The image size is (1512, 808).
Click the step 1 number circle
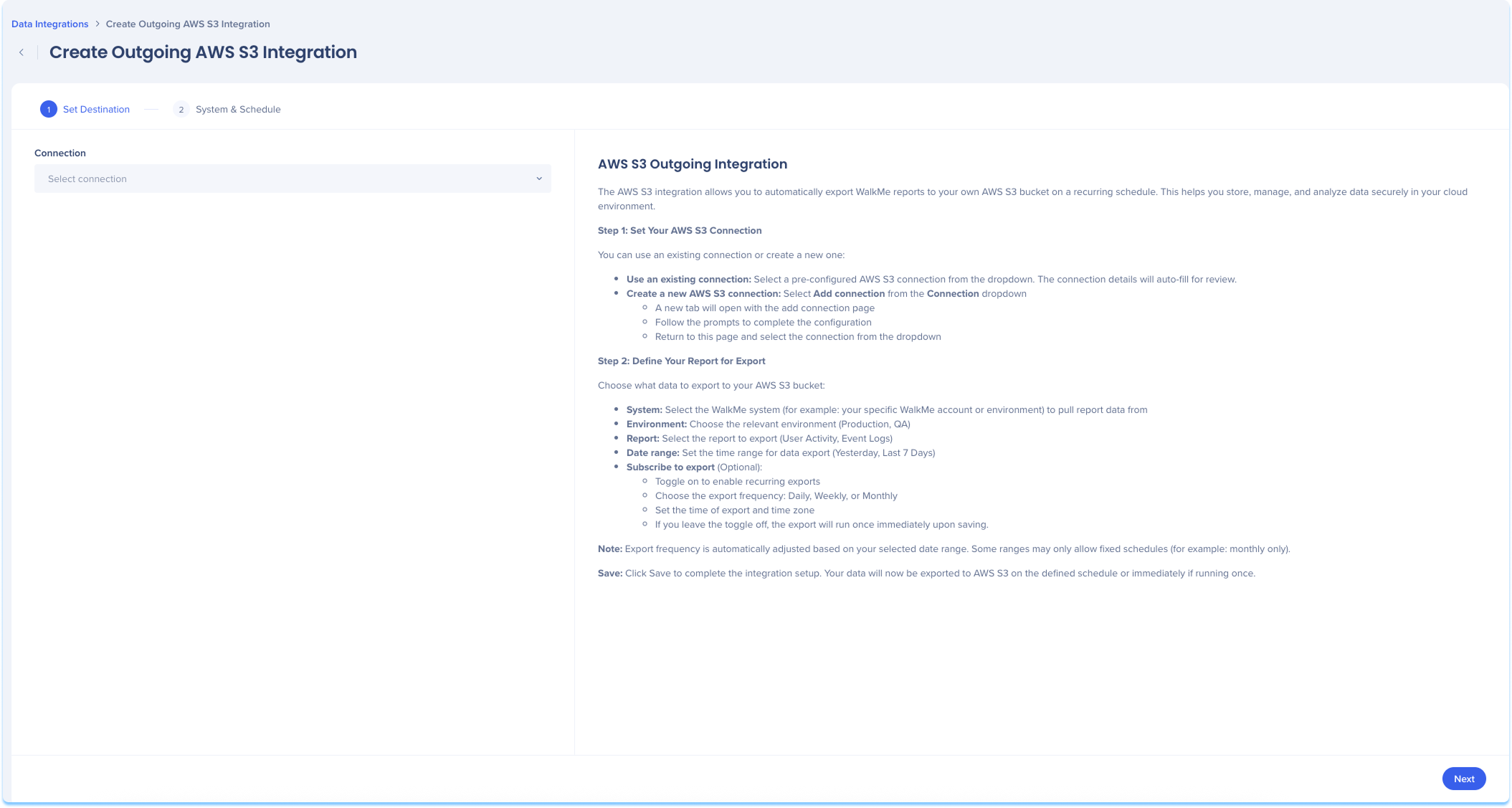pyautogui.click(x=49, y=110)
